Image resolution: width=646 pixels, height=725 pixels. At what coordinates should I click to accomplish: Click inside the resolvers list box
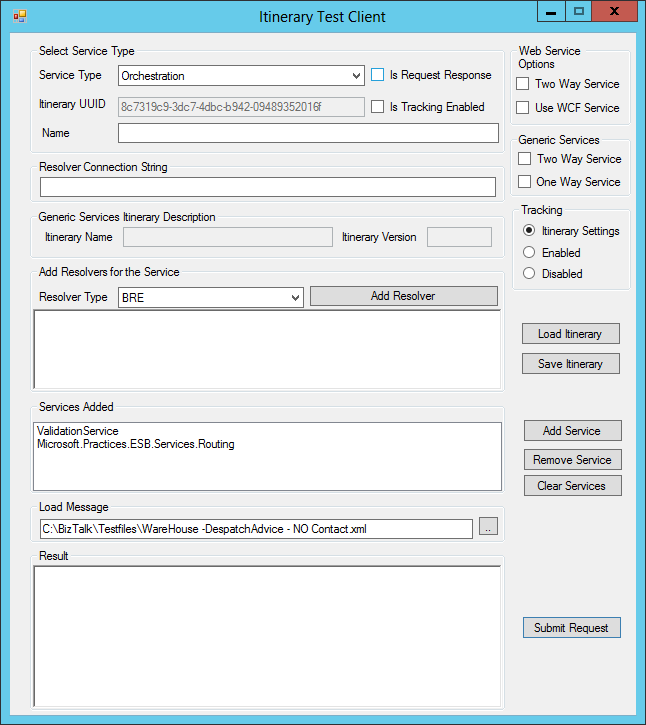coord(267,350)
